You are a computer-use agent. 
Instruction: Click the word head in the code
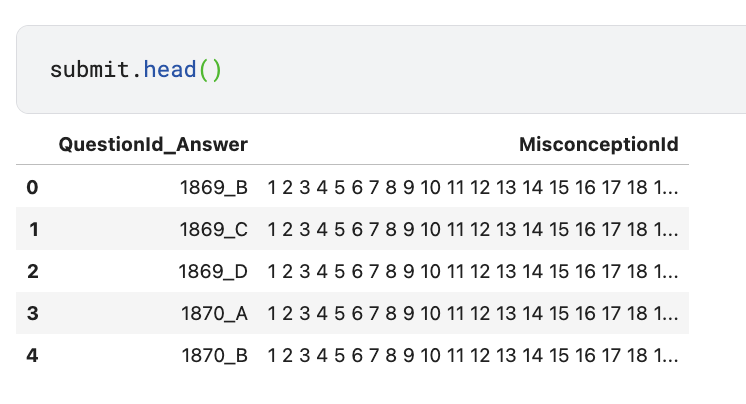coord(170,69)
